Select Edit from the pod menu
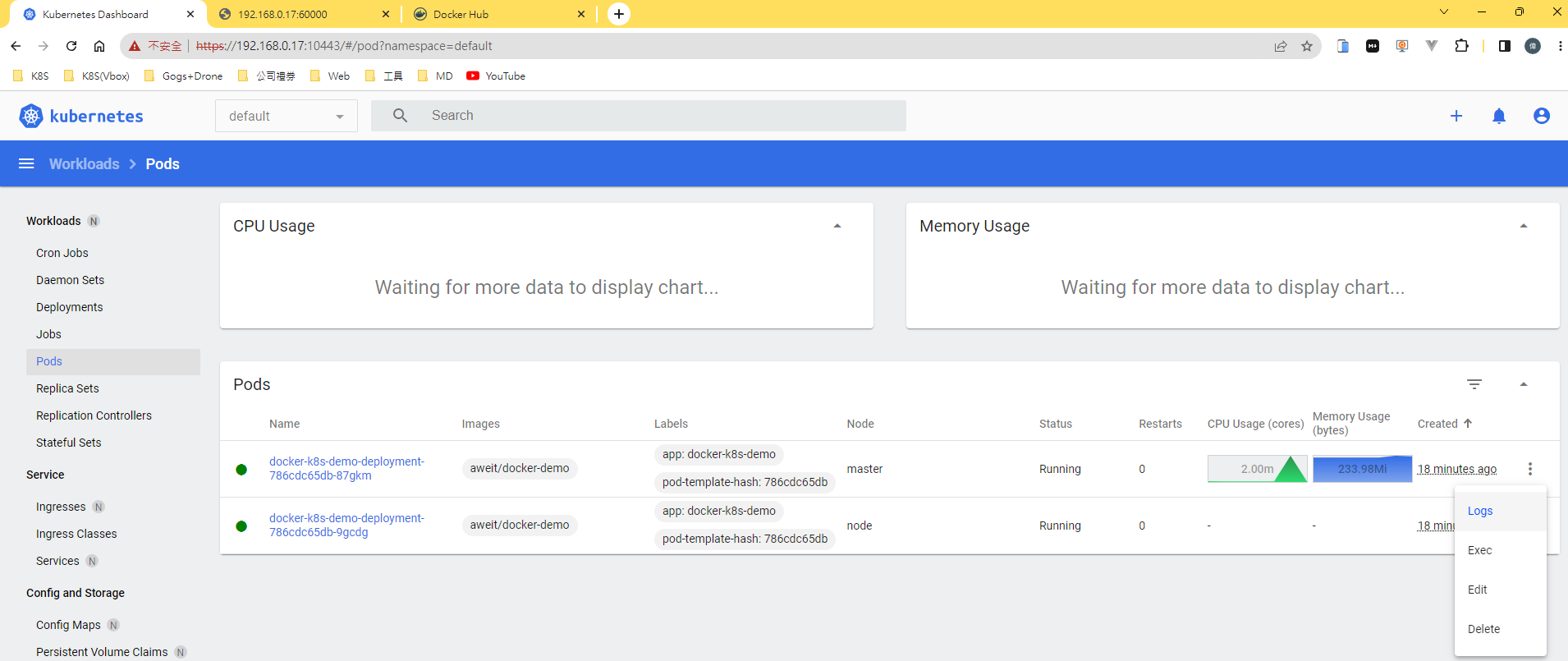 pos(1501,590)
